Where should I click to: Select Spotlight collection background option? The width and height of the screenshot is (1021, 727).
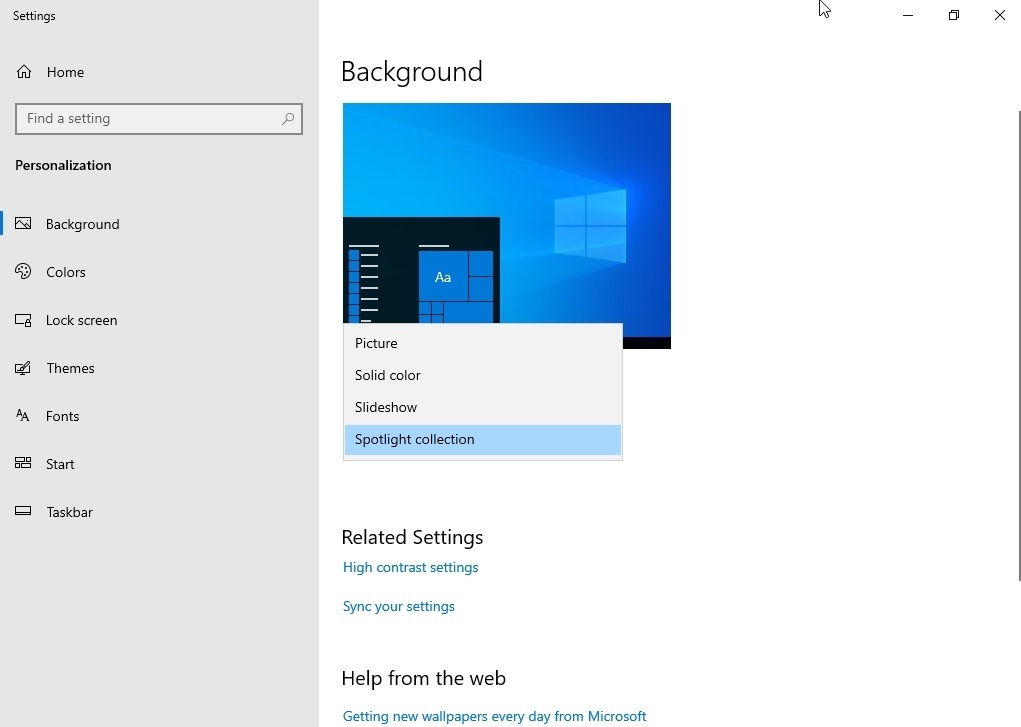coord(414,439)
